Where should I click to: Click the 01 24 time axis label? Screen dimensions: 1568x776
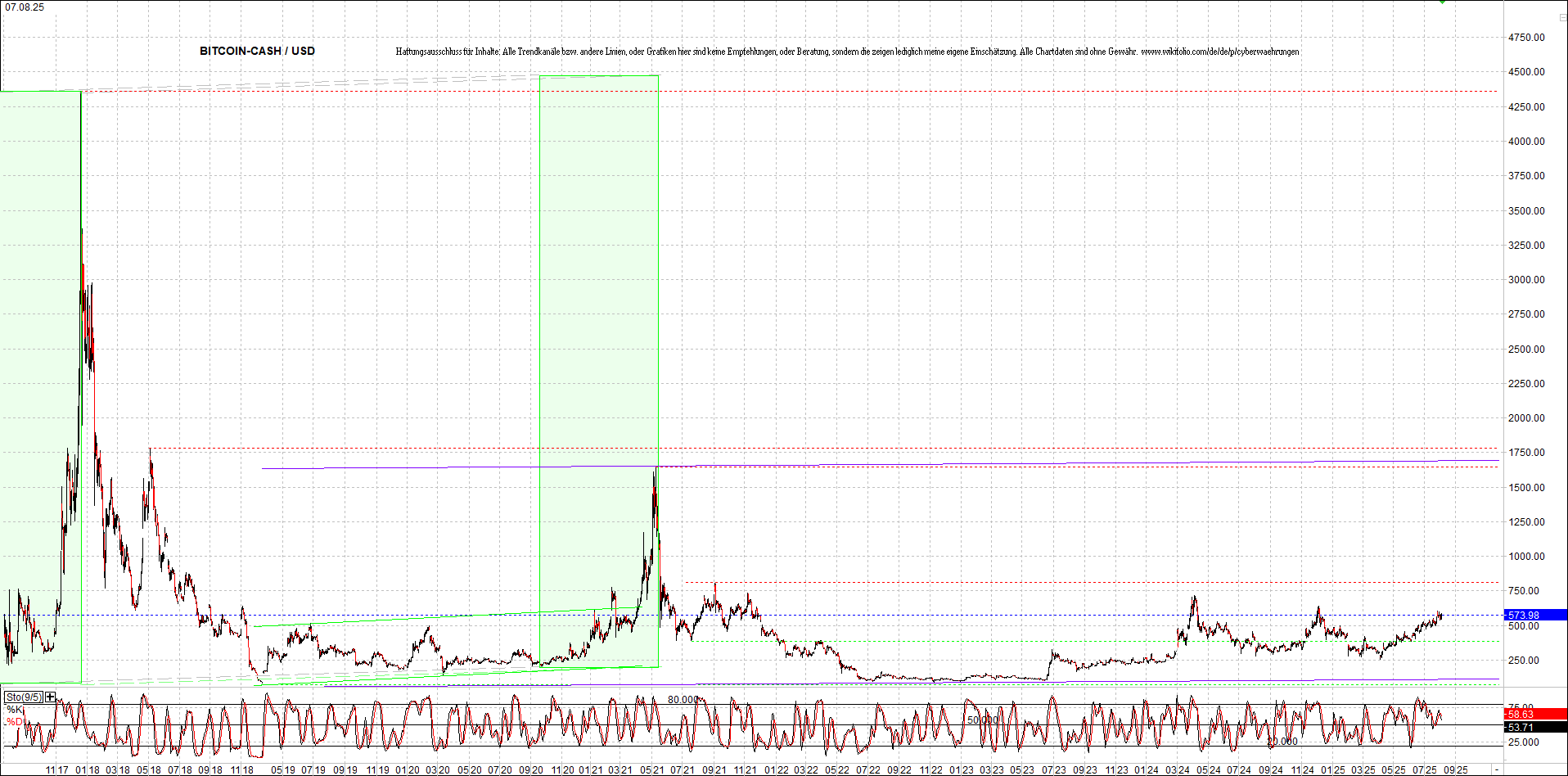1146,770
